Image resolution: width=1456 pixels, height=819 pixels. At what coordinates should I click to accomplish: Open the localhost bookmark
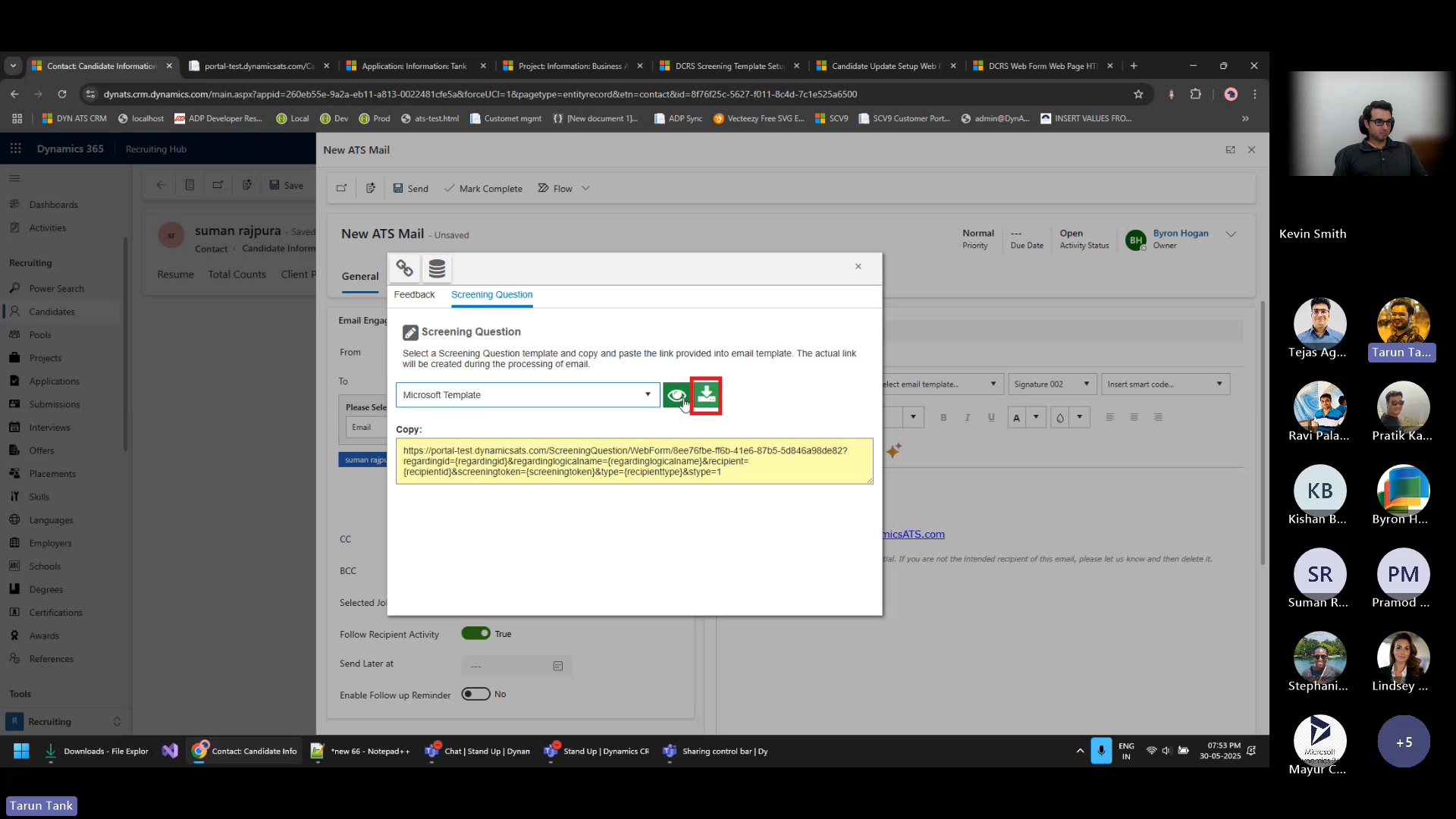click(x=140, y=118)
